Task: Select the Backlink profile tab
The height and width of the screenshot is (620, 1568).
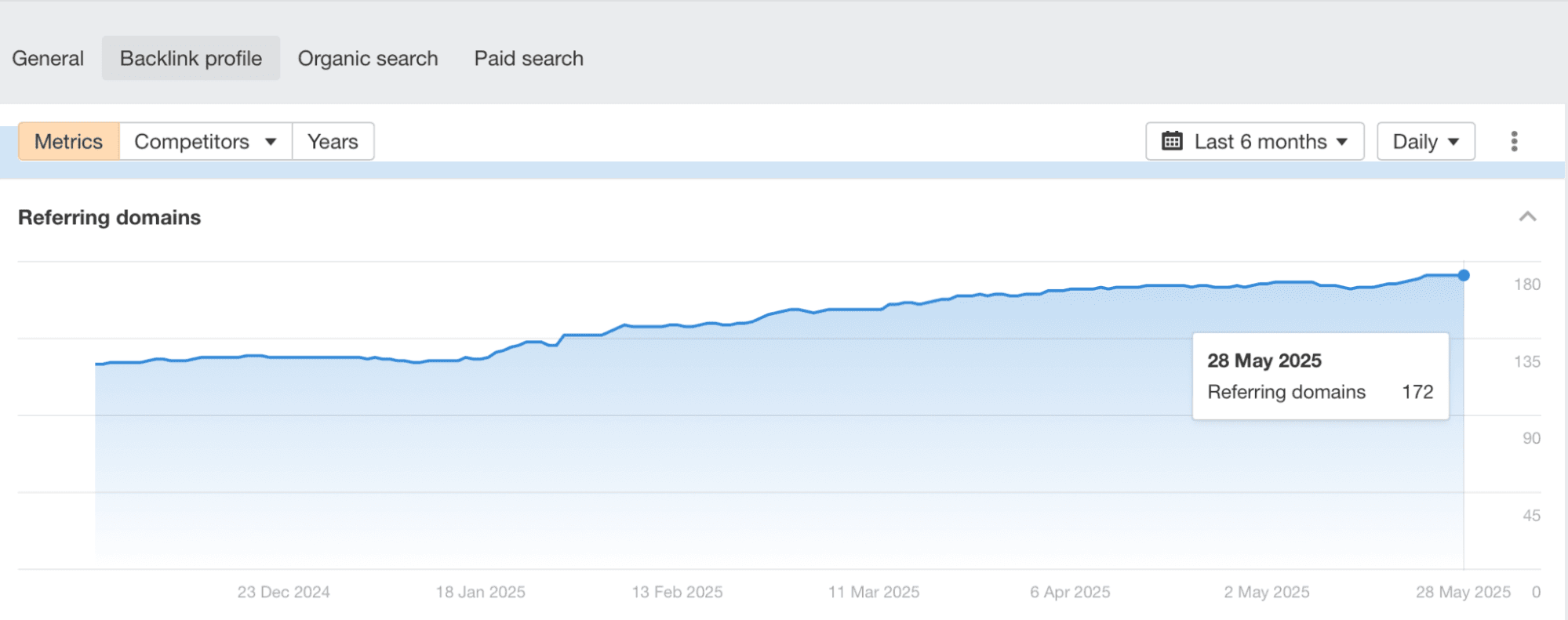Action: click(x=191, y=58)
